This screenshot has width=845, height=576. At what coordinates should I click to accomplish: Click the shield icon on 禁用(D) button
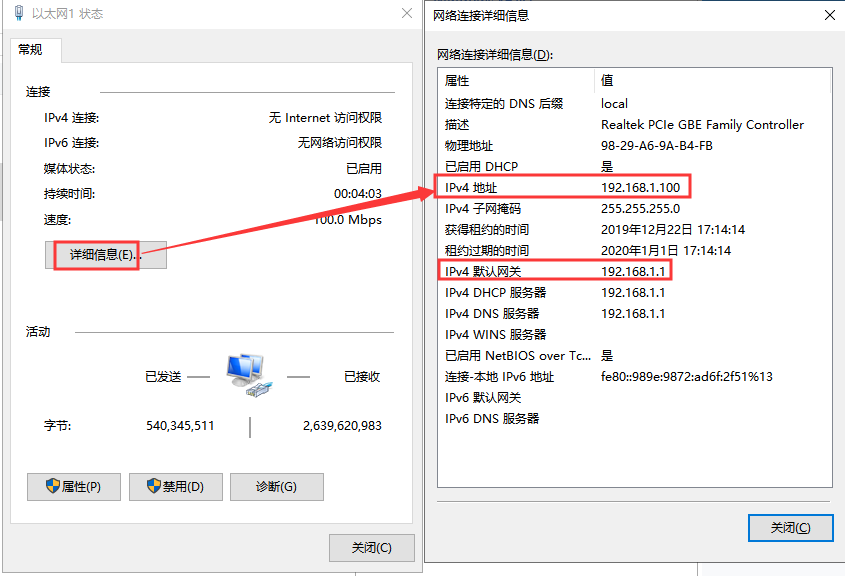click(x=154, y=487)
